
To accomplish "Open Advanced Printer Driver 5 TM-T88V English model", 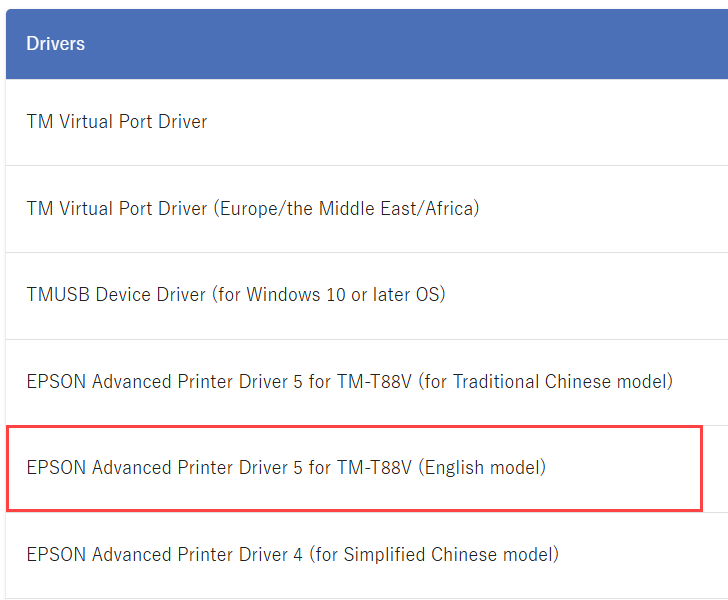I will coord(286,468).
